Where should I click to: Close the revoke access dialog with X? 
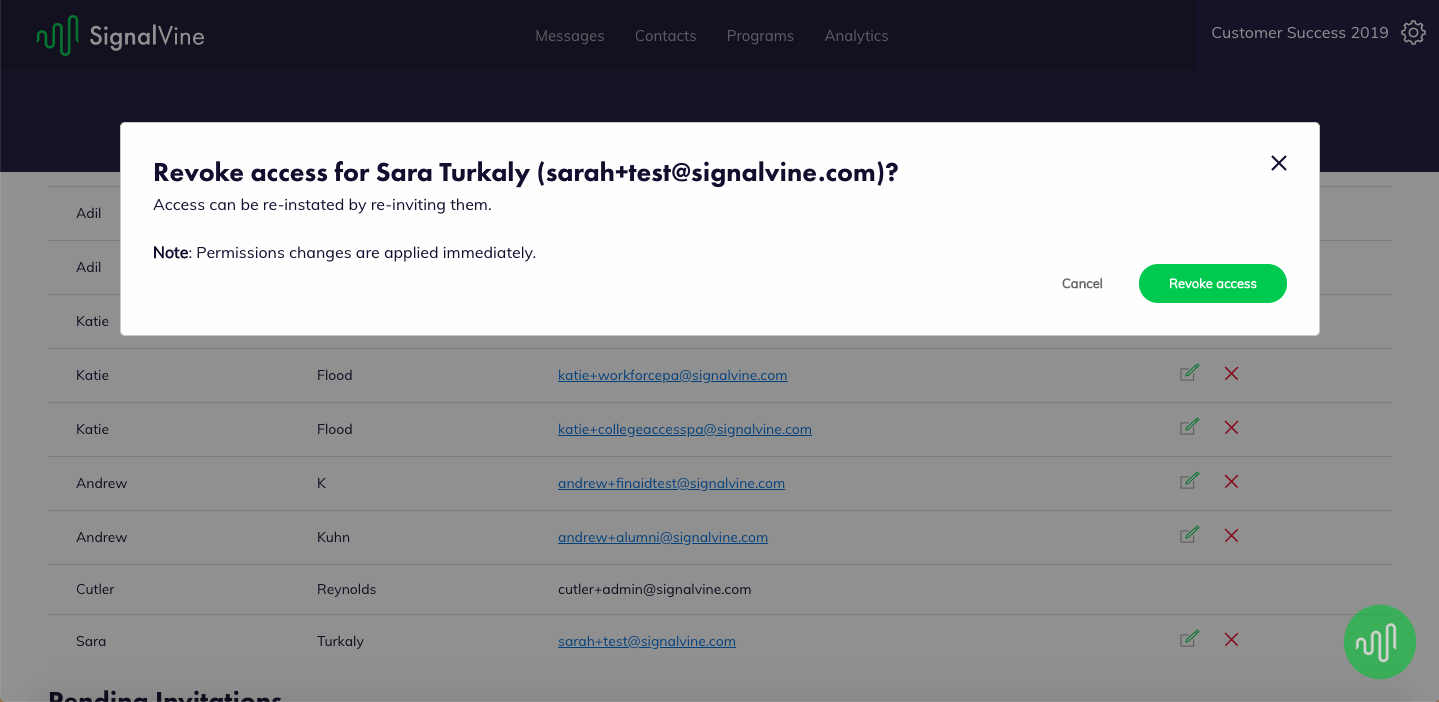pos(1278,163)
